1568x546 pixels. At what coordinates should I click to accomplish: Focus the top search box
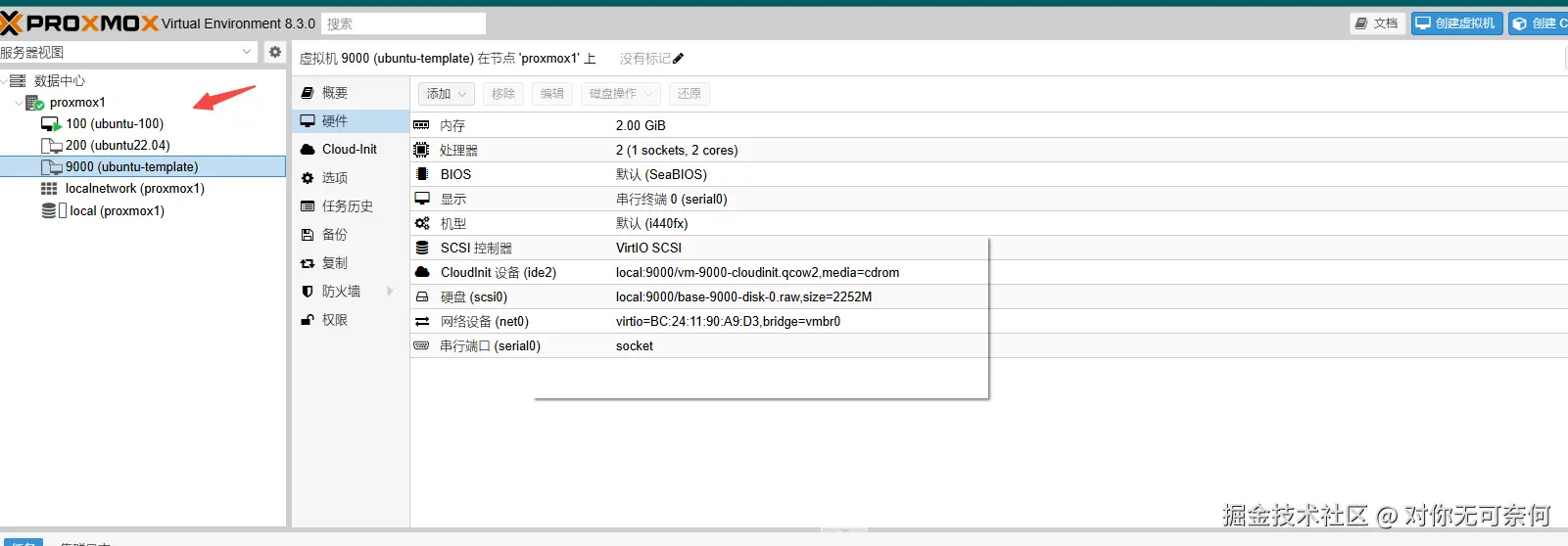point(404,23)
